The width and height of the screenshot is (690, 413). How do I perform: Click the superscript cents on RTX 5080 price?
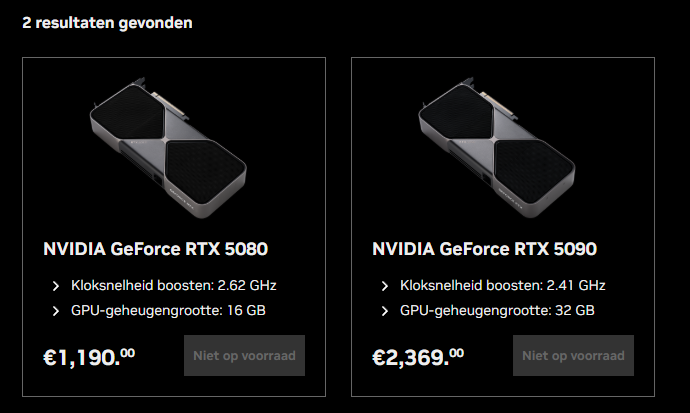point(128,352)
